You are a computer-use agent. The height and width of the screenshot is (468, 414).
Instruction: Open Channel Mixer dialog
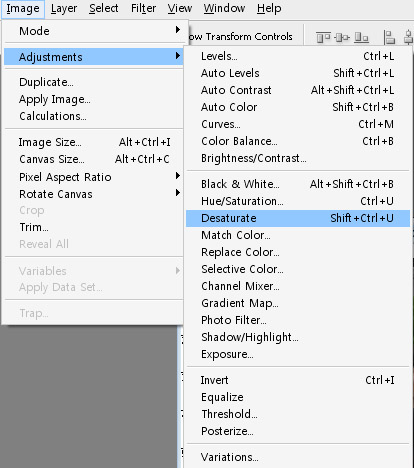(298, 286)
